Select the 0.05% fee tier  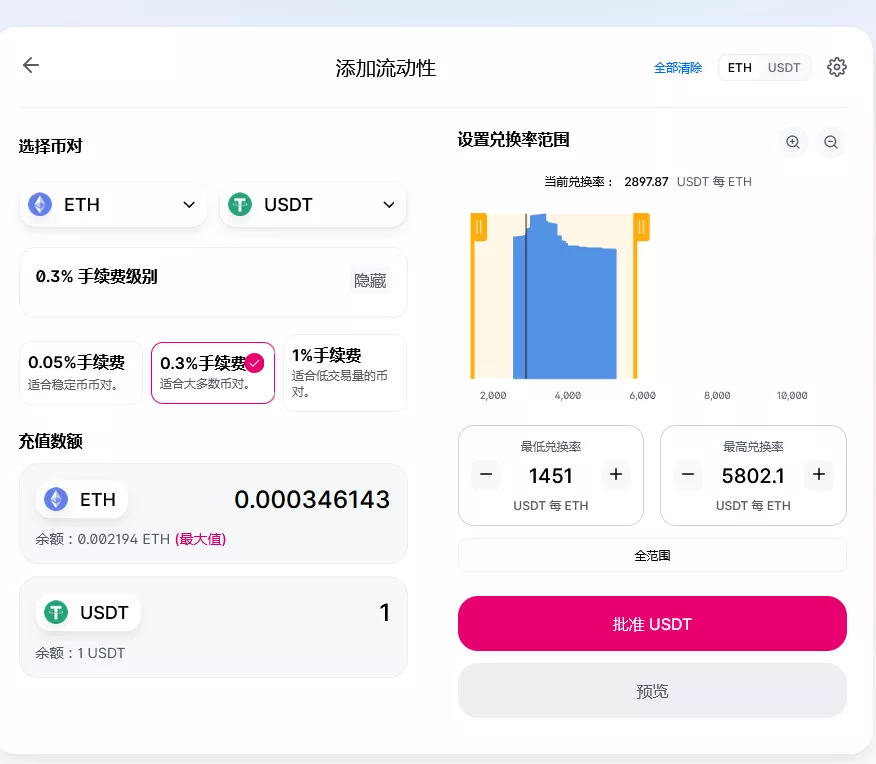[81, 373]
